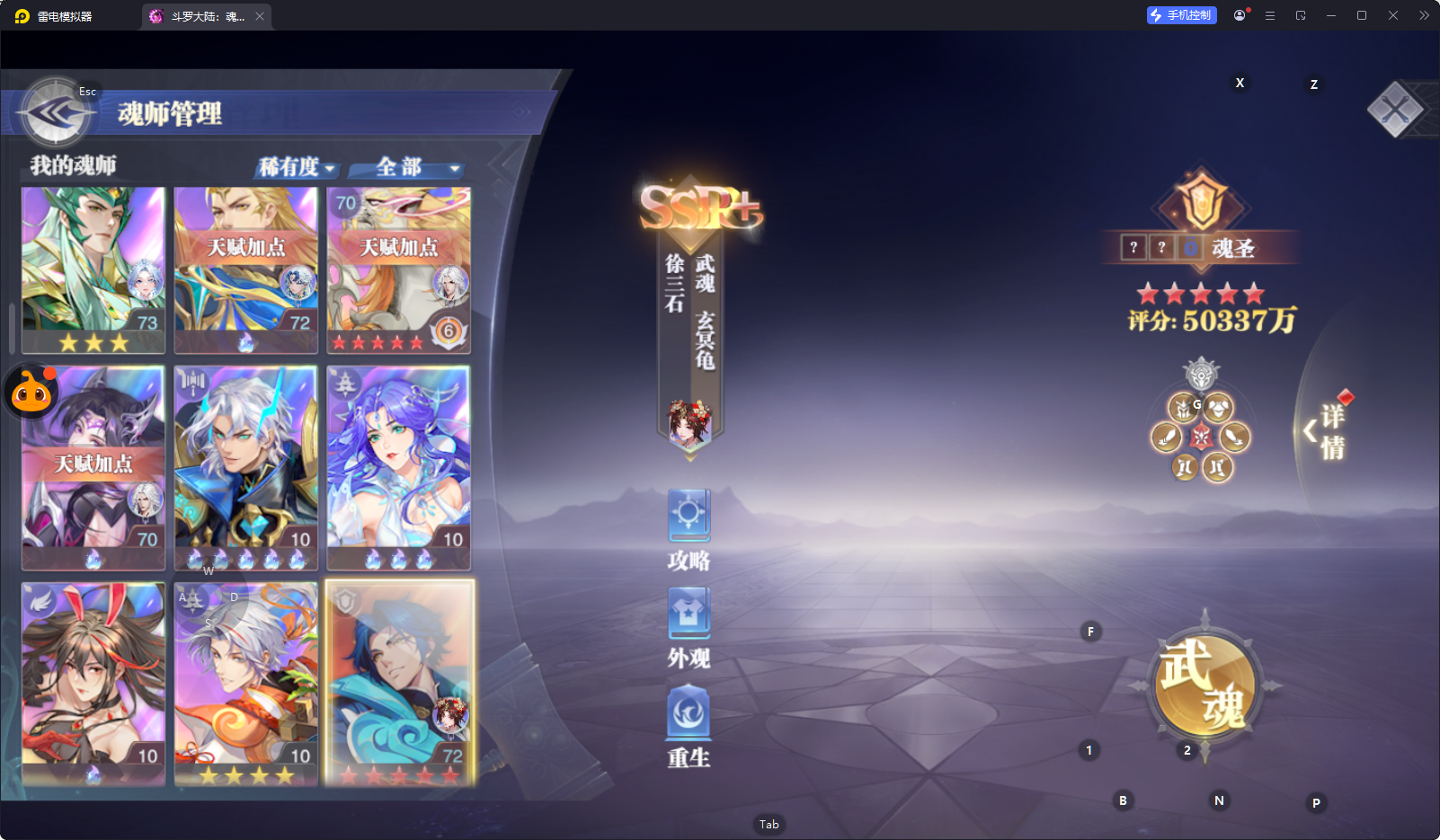Select the green-haired hero card level 73
The width and height of the screenshot is (1440, 840).
(93, 270)
